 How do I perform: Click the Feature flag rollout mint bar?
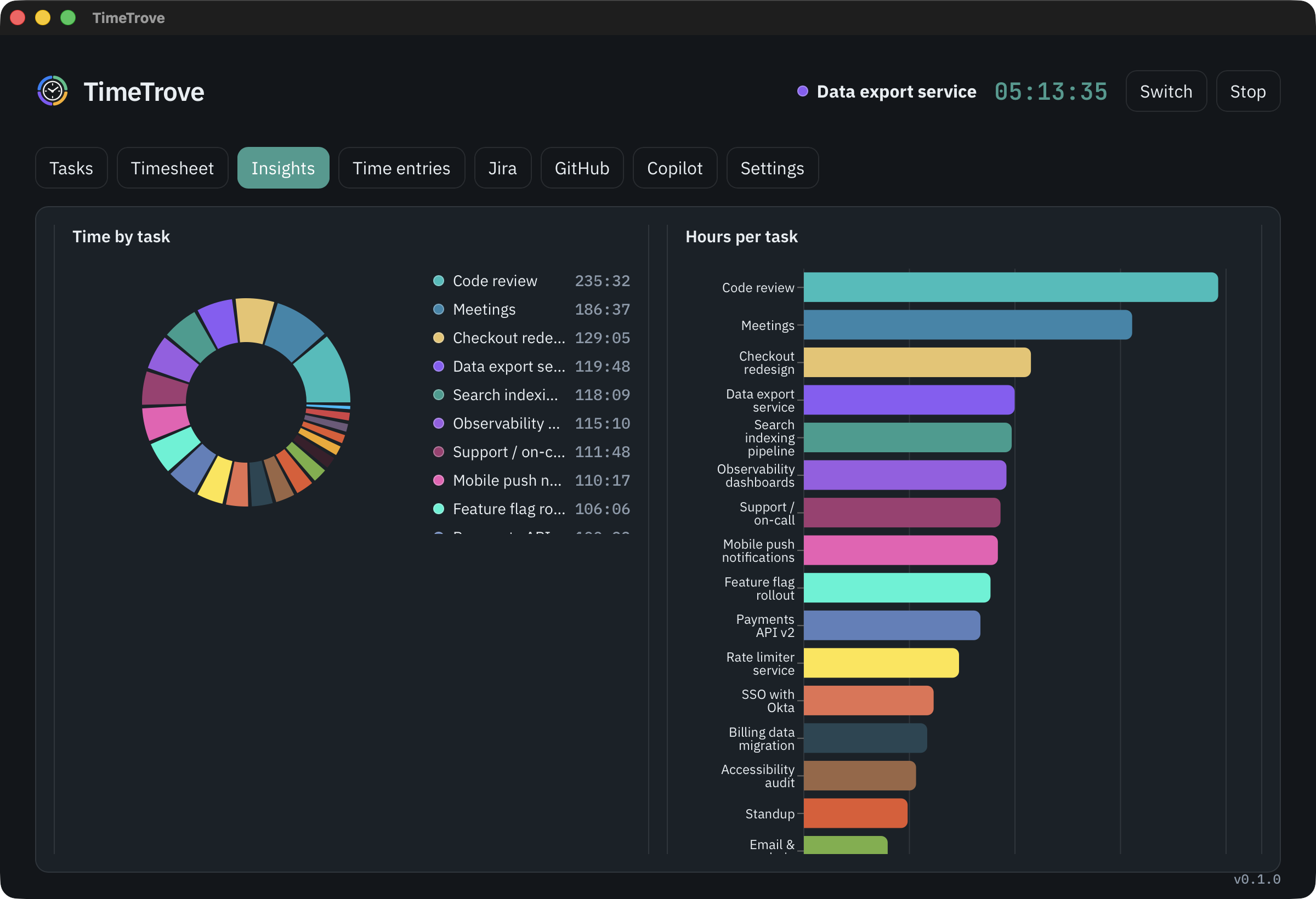tap(897, 588)
